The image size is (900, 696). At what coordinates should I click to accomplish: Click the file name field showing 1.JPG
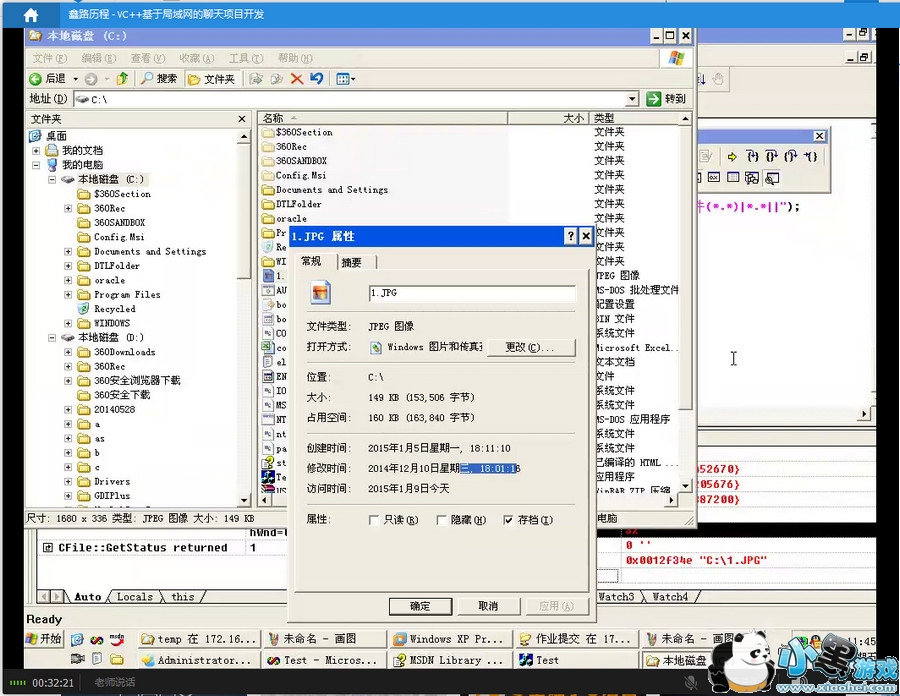pos(471,294)
